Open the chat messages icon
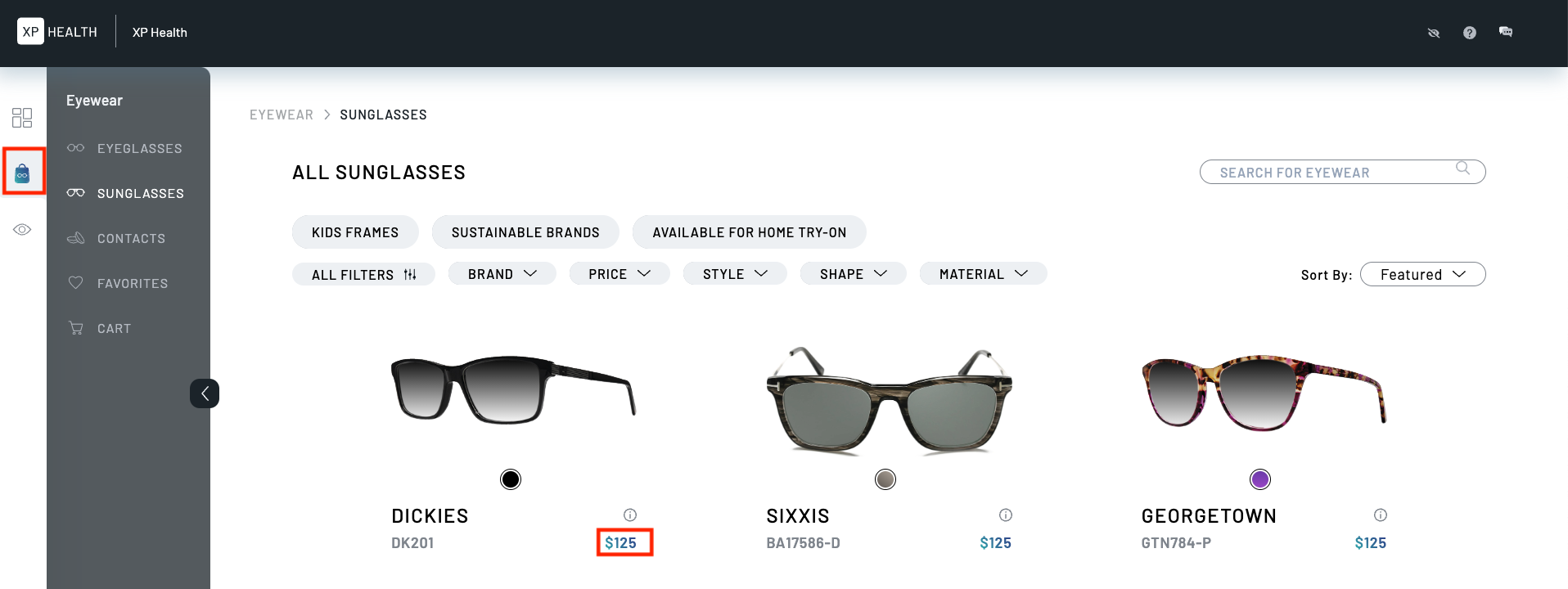 point(1505,32)
